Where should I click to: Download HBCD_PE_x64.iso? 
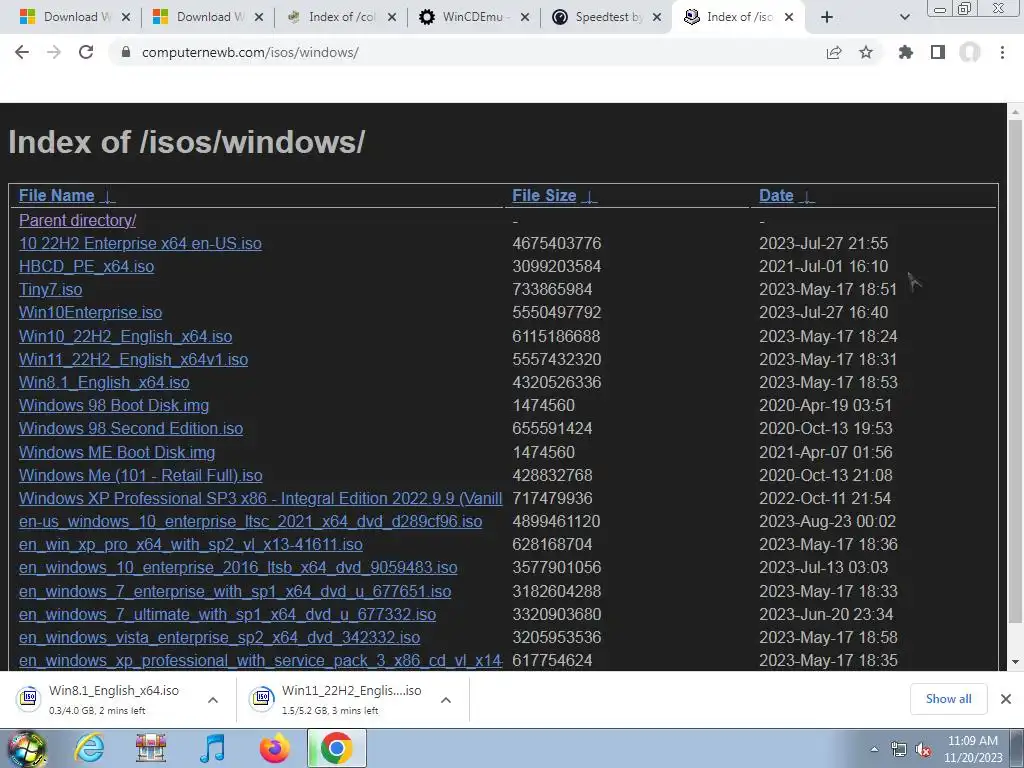coord(87,266)
